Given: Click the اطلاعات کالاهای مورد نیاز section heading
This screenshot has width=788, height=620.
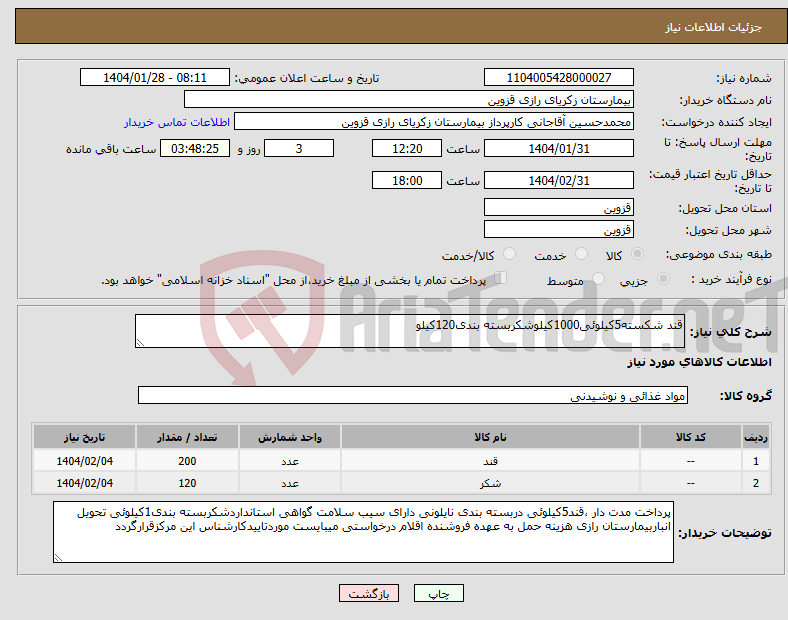Looking at the screenshot, I should click(699, 362).
